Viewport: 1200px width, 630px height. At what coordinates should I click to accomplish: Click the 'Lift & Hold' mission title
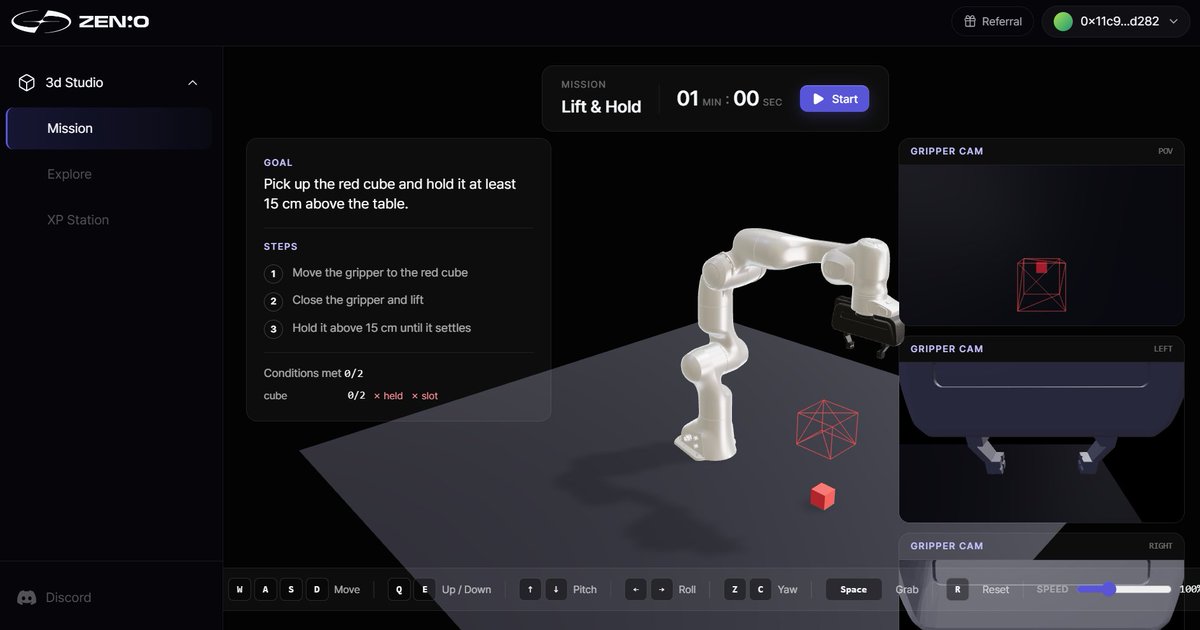point(601,107)
